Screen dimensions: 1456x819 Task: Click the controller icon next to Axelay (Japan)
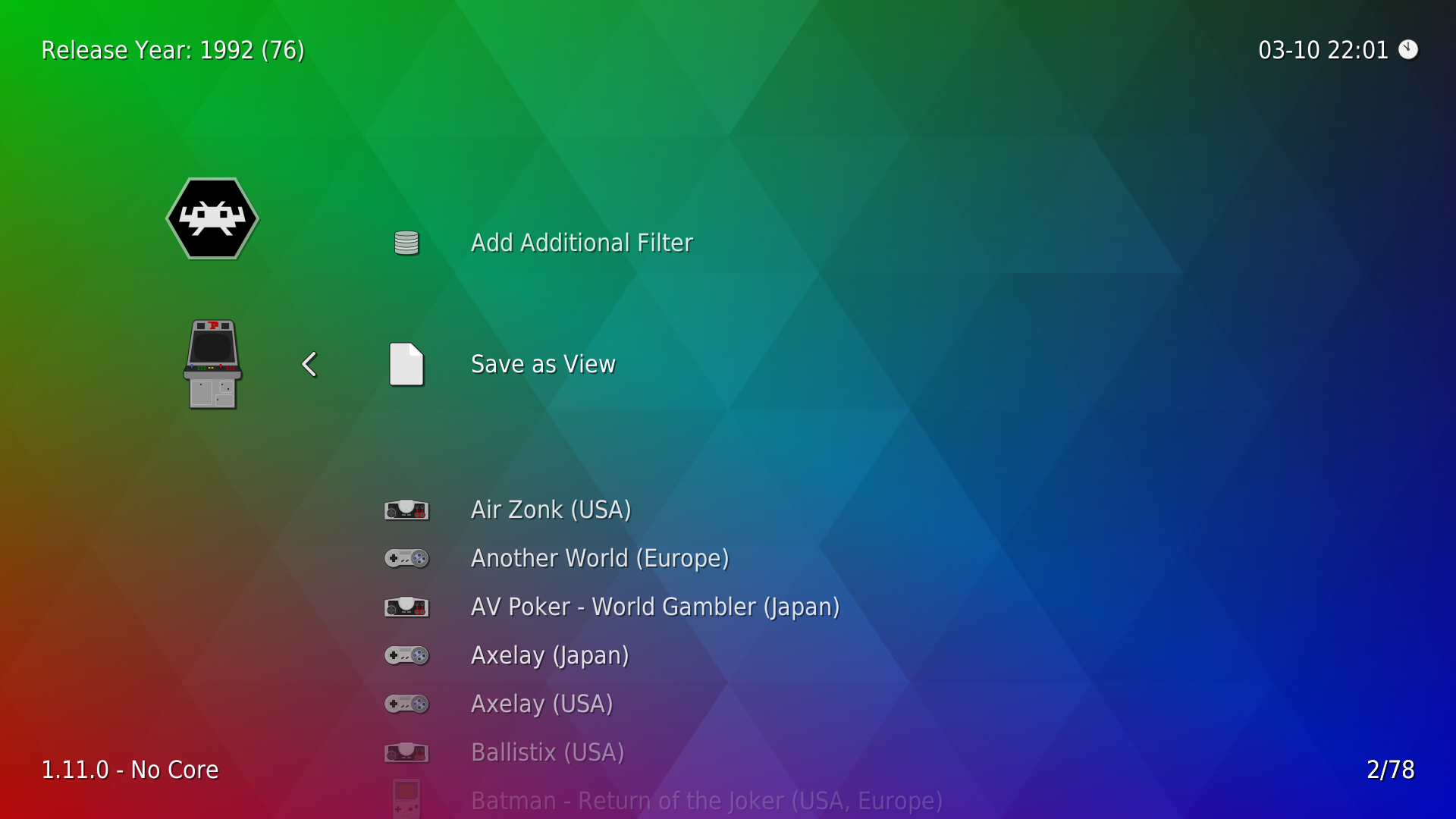pyautogui.click(x=406, y=655)
